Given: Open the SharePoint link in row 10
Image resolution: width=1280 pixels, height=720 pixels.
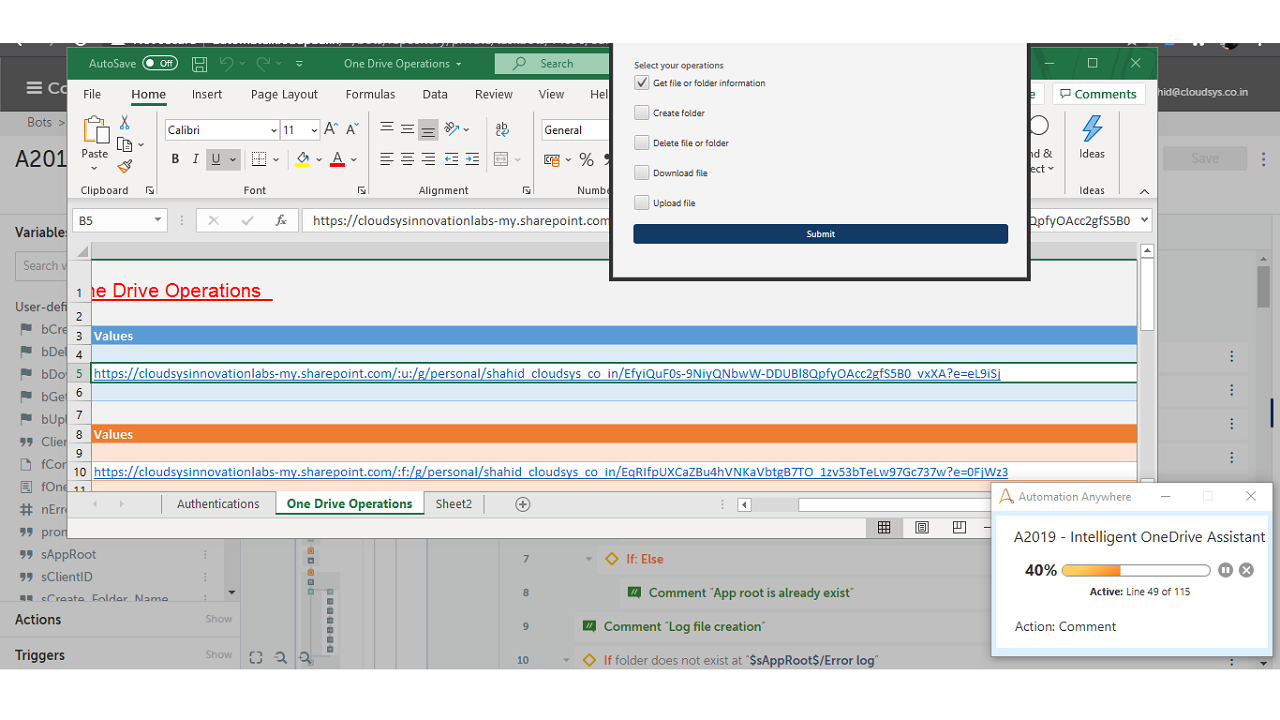Looking at the screenshot, I should 551,472.
